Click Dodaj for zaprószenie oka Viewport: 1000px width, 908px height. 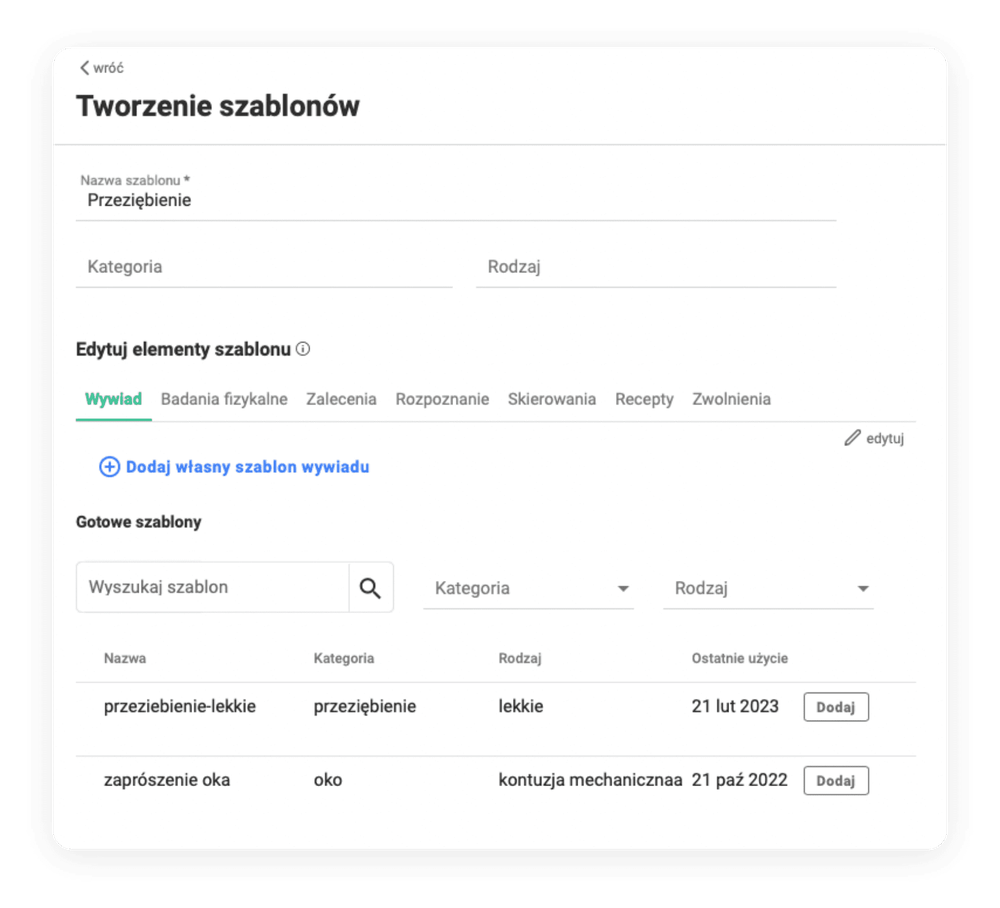[x=835, y=780]
